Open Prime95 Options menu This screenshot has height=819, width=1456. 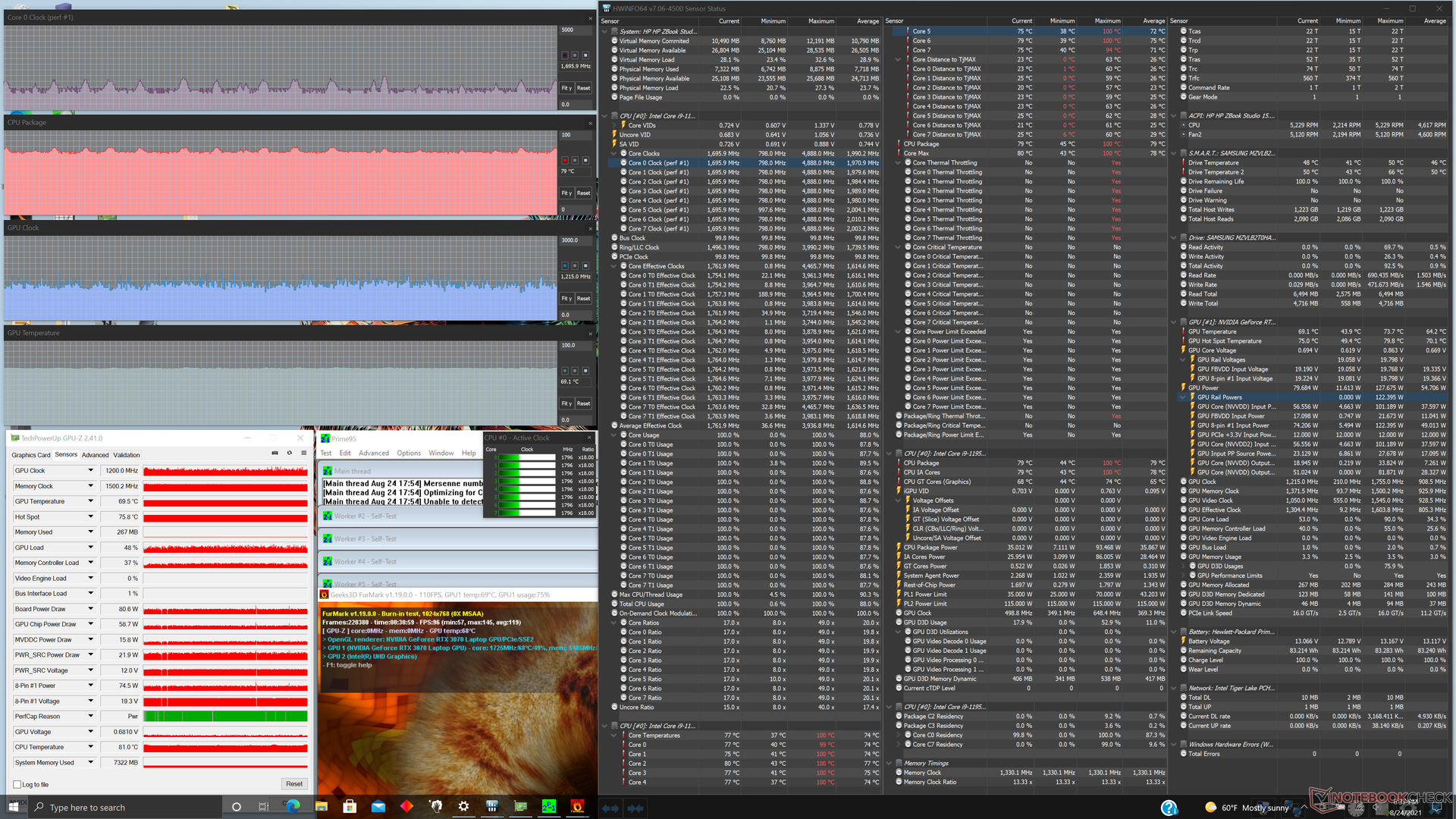pos(408,453)
